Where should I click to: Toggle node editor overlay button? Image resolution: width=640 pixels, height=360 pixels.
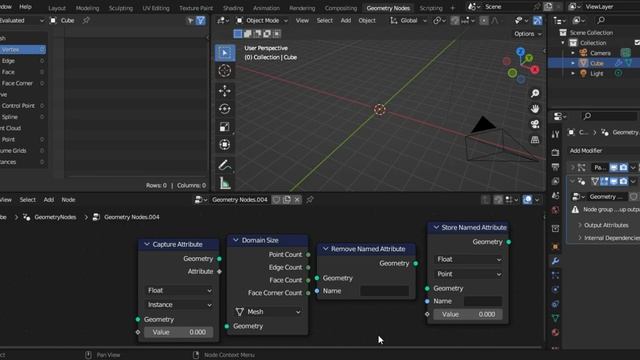(x=527, y=200)
